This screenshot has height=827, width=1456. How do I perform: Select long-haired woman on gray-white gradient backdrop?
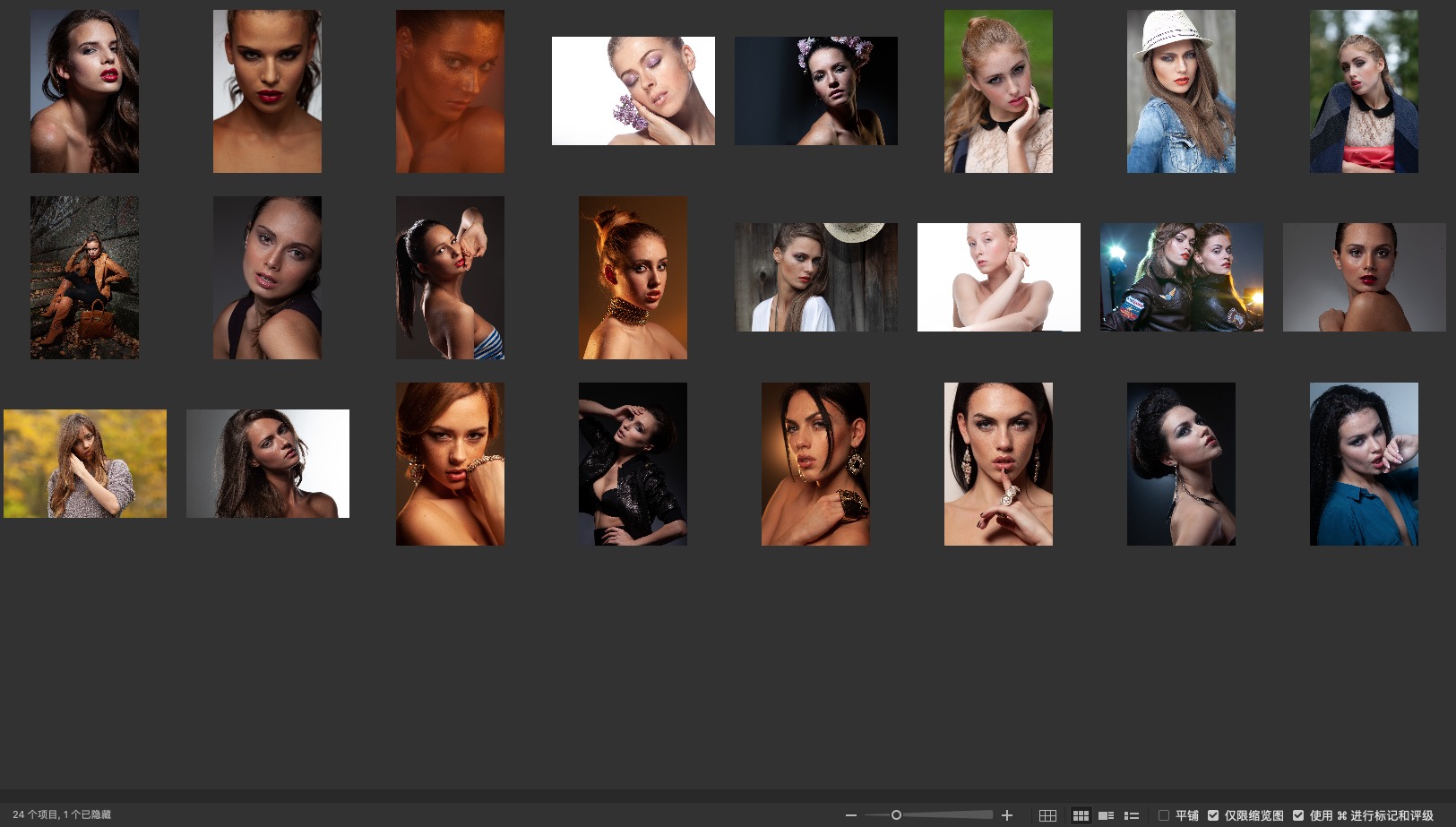pyautogui.click(x=268, y=463)
